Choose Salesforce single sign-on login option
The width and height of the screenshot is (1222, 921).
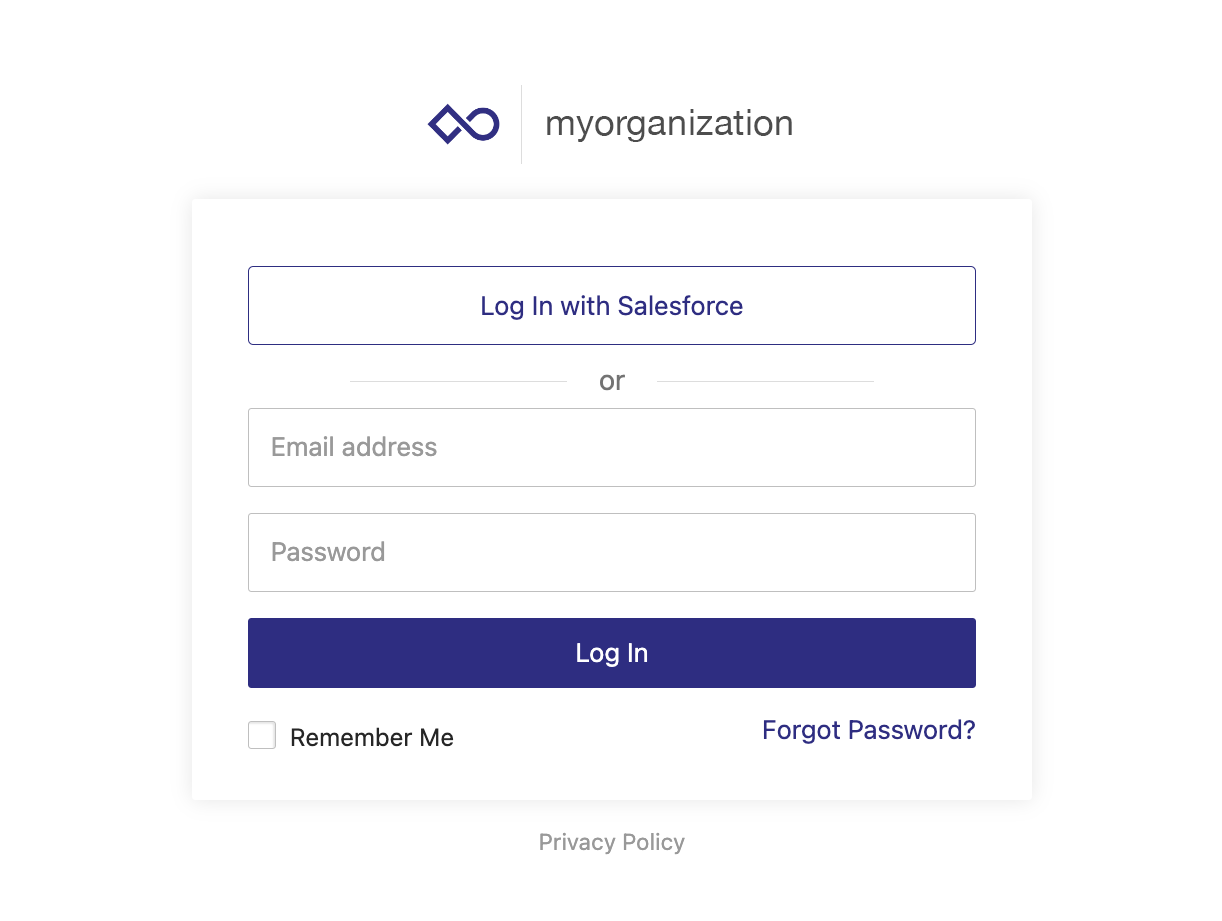point(611,306)
